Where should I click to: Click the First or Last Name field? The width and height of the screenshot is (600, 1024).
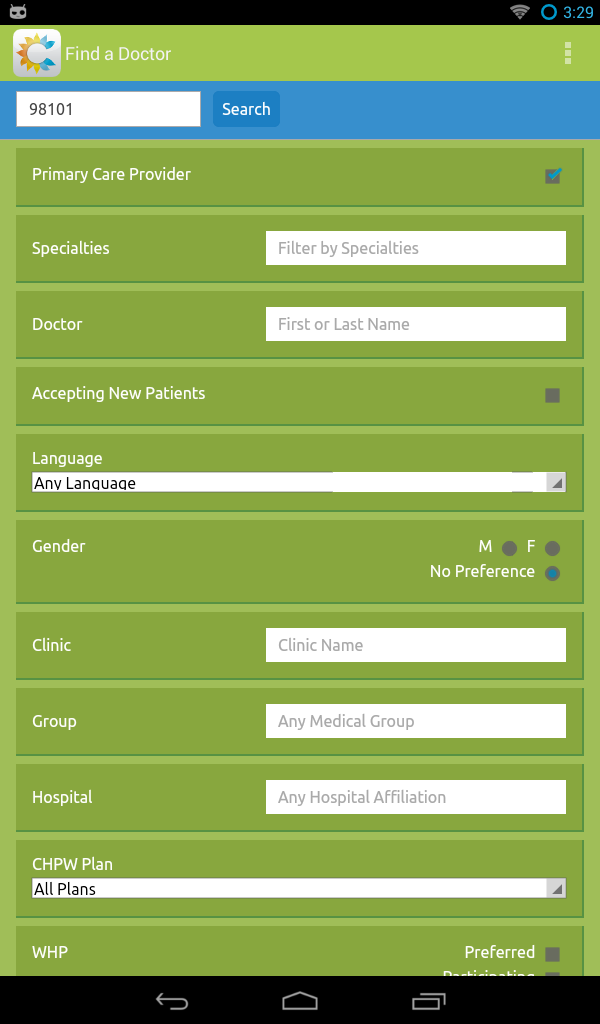point(415,324)
